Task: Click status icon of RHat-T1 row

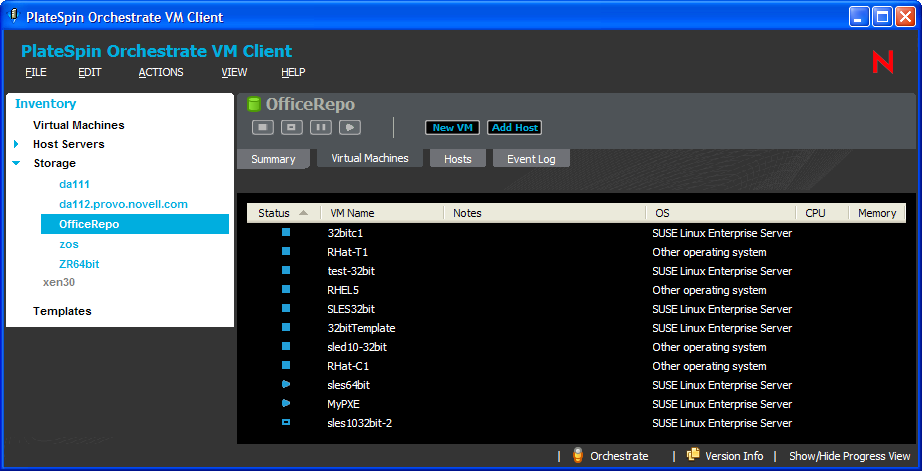Action: [286, 251]
